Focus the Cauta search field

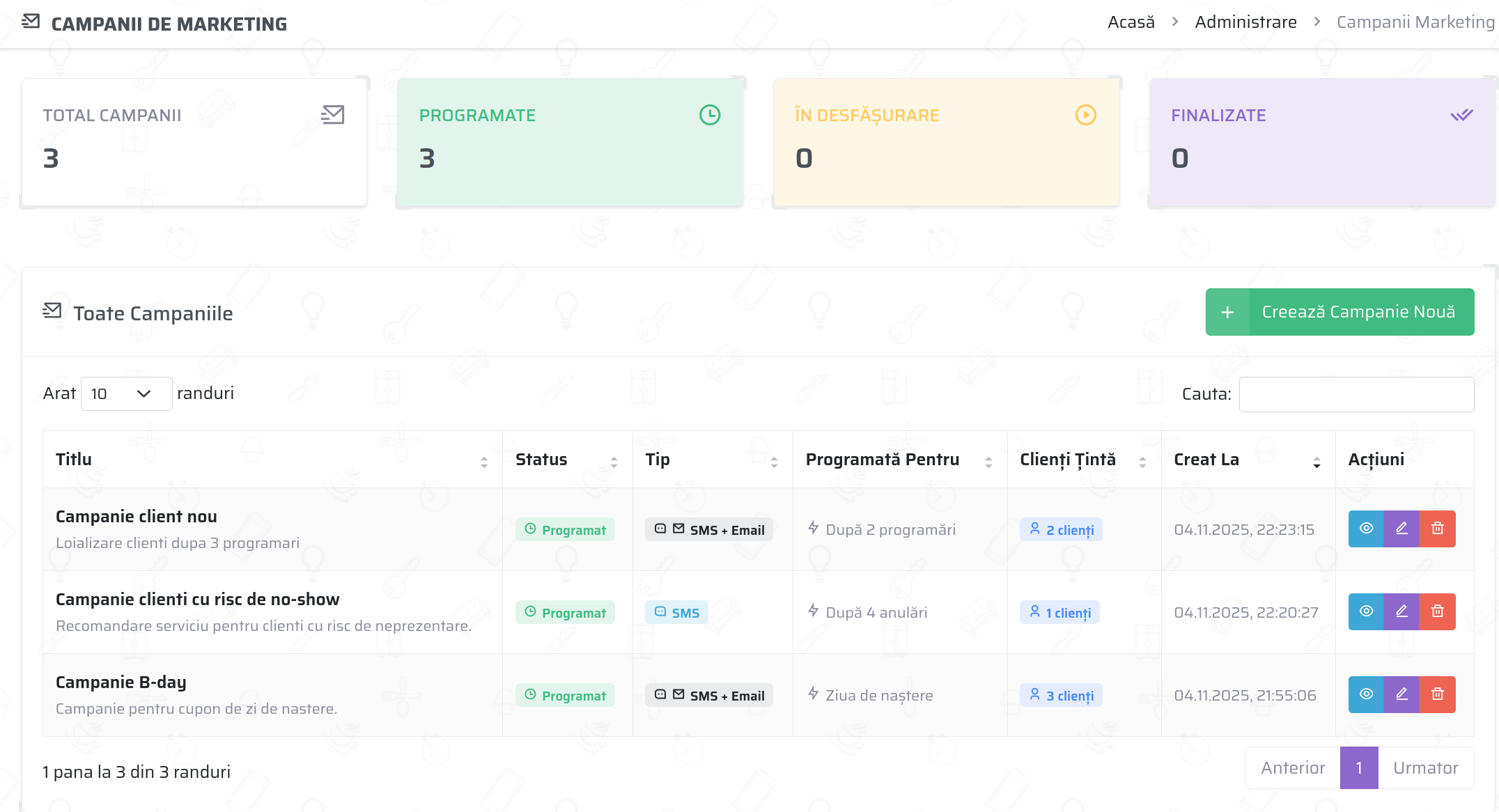[x=1356, y=394]
